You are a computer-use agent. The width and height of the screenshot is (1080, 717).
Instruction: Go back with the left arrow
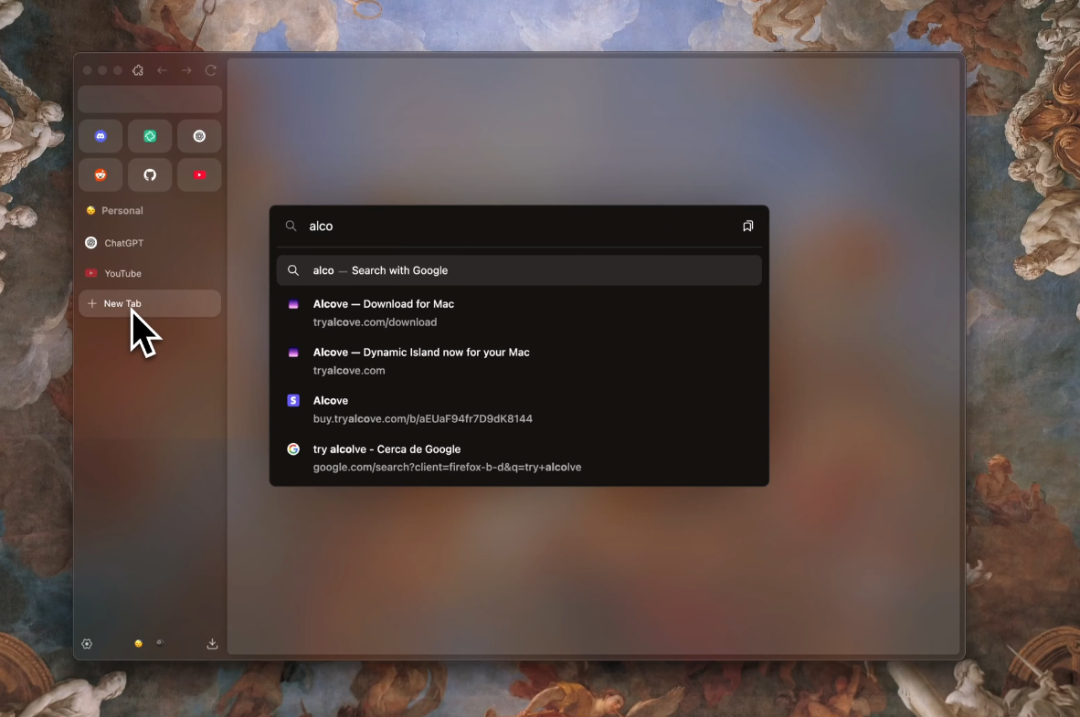tap(162, 70)
